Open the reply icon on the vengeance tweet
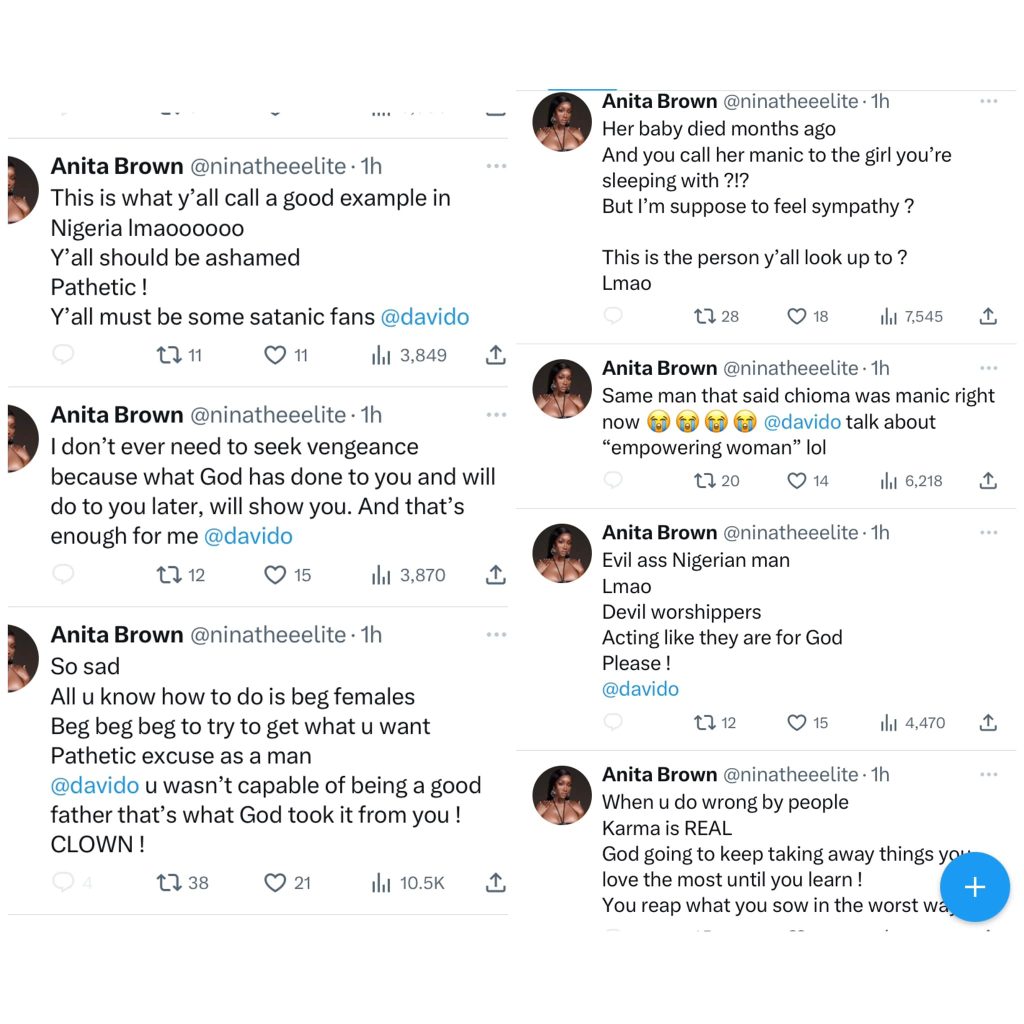The height and width of the screenshot is (1024, 1024). pos(63,575)
